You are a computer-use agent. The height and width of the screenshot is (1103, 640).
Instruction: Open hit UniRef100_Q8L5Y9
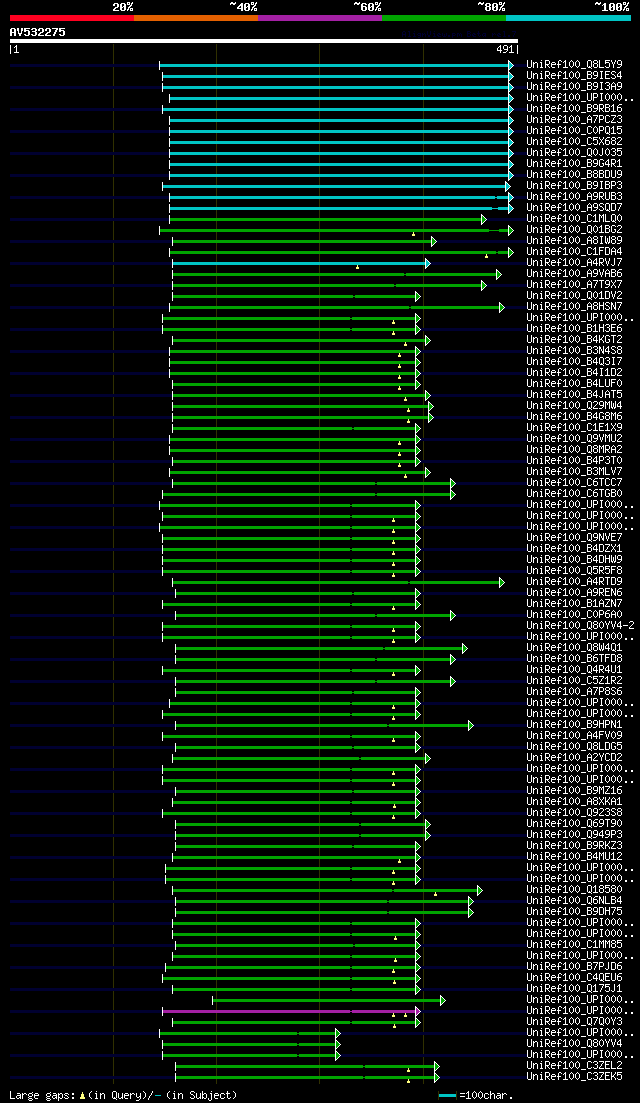(574, 65)
